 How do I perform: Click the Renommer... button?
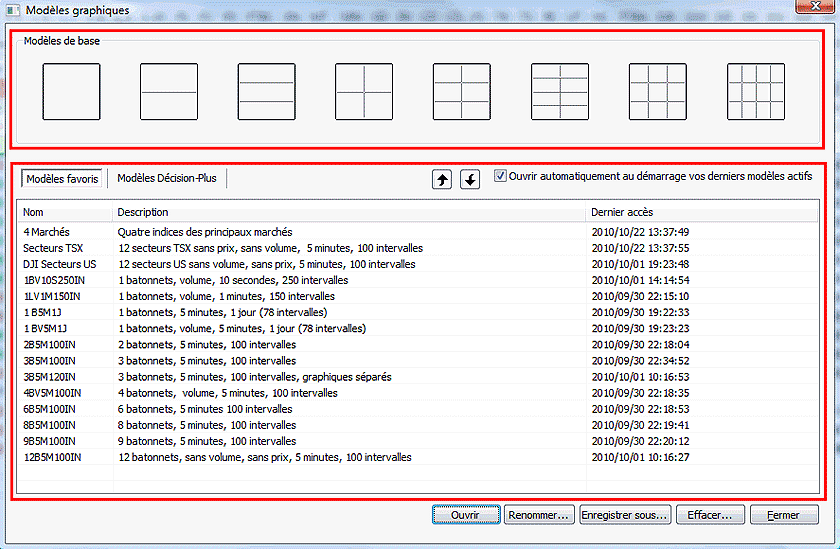(539, 515)
